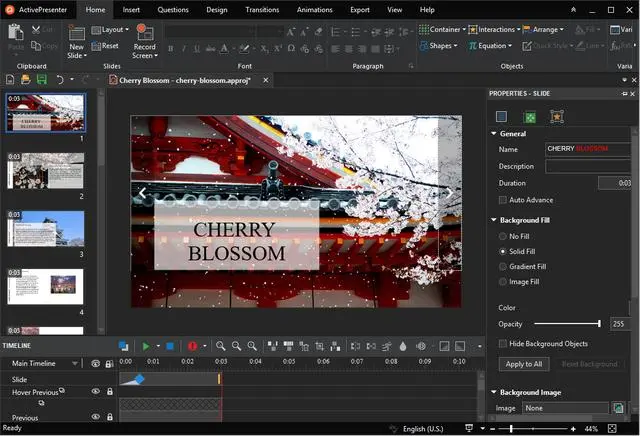Viewport: 640px width, 436px height.
Task: Click the Apply to All button
Action: point(524,364)
